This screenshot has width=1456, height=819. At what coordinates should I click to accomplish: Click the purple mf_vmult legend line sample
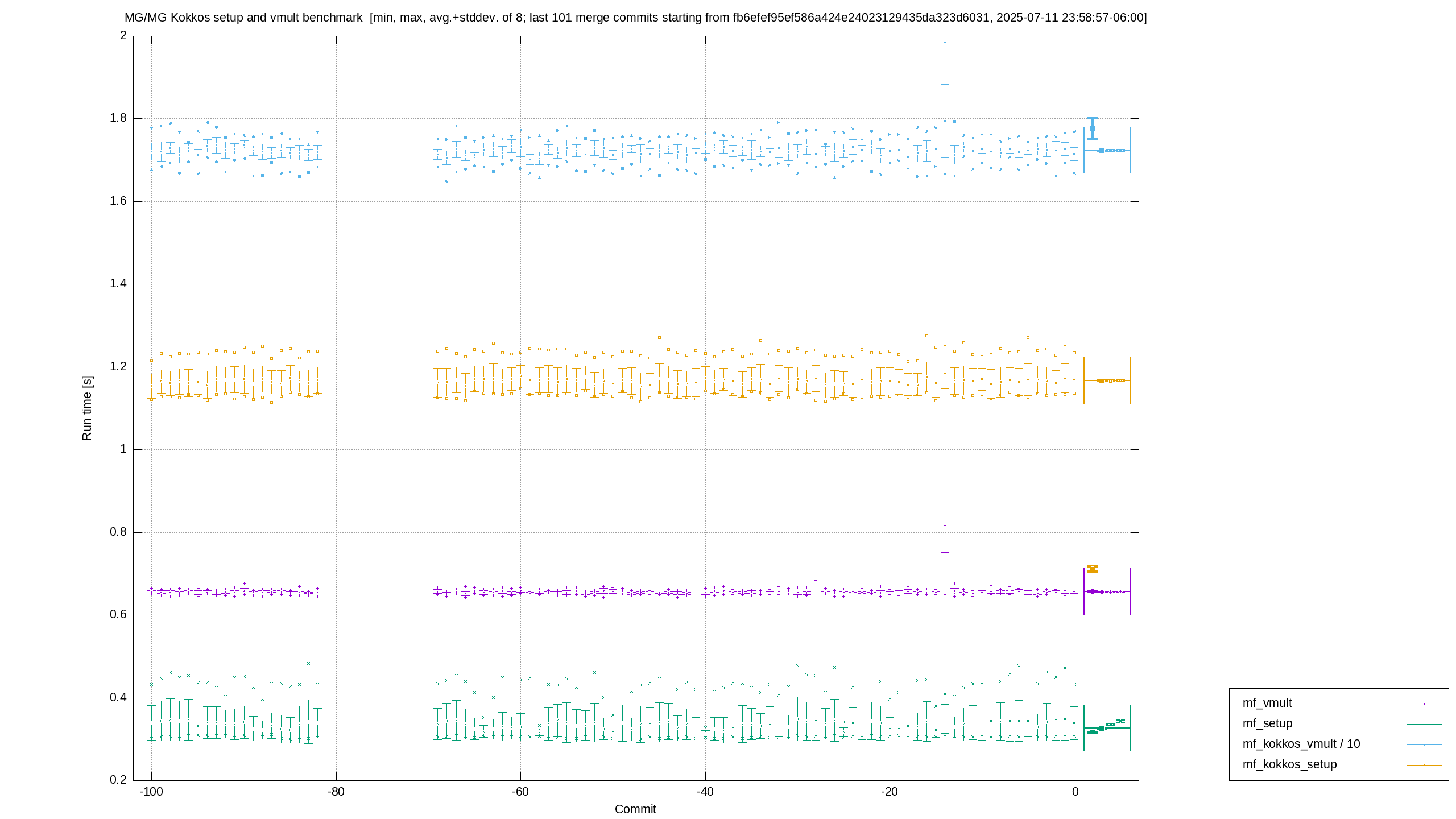point(1424,704)
